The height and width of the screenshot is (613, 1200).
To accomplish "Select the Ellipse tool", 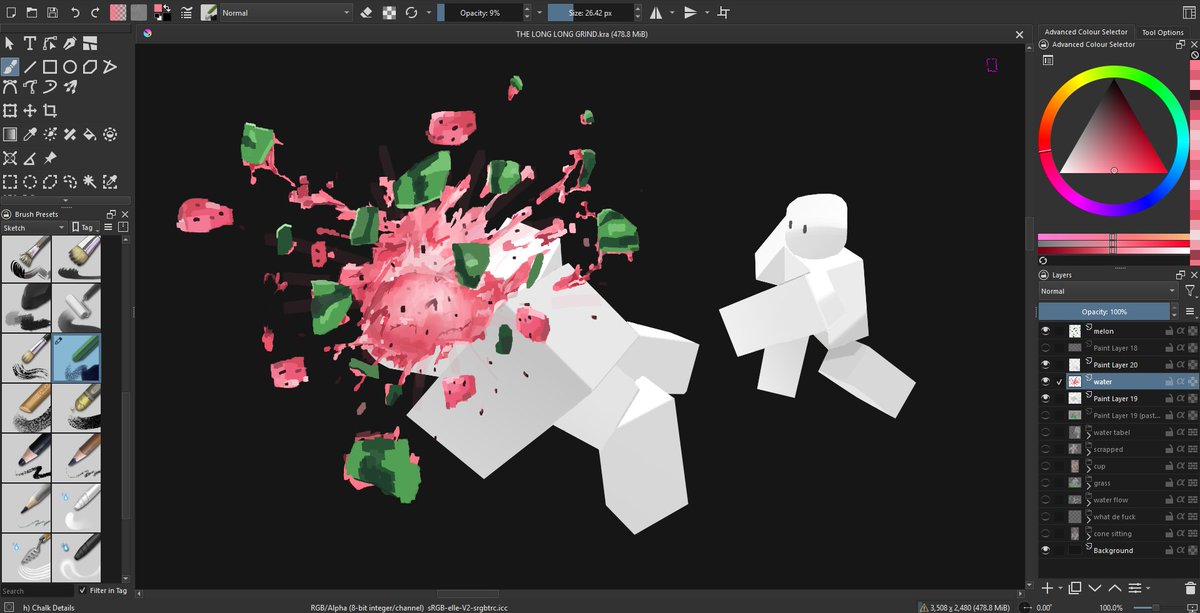I will [x=70, y=67].
